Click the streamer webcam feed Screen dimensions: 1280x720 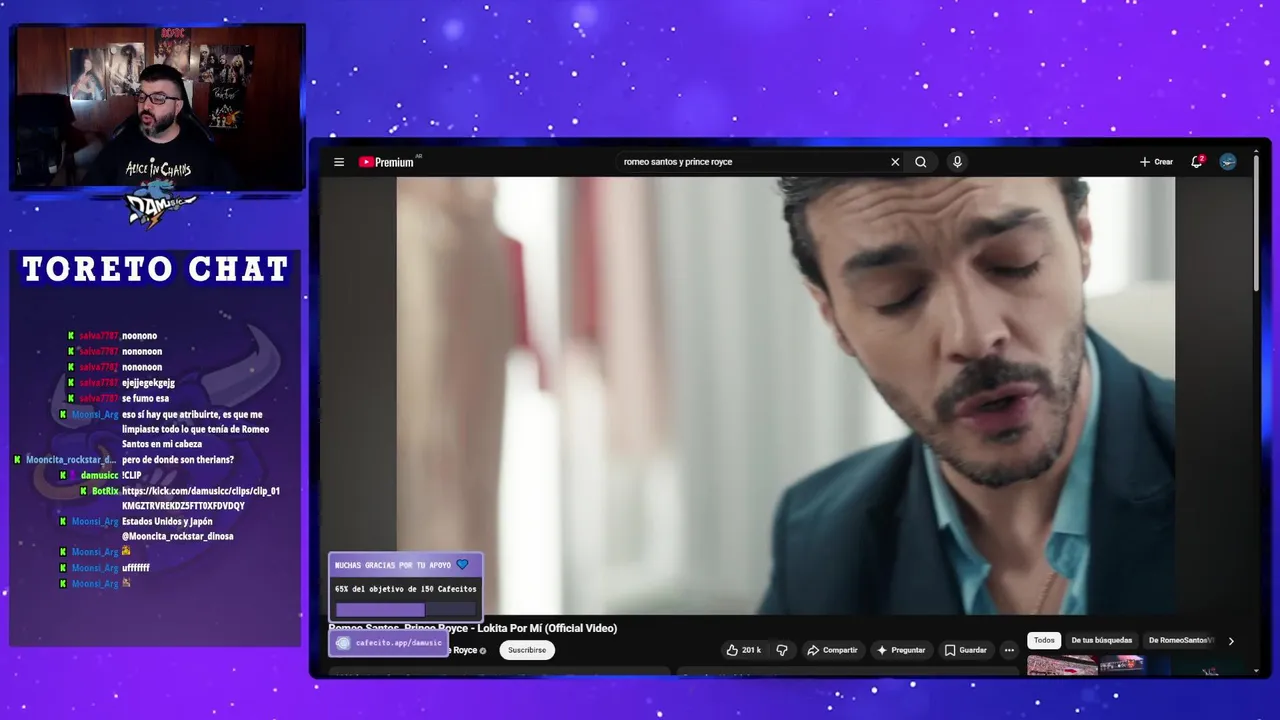coord(157,107)
